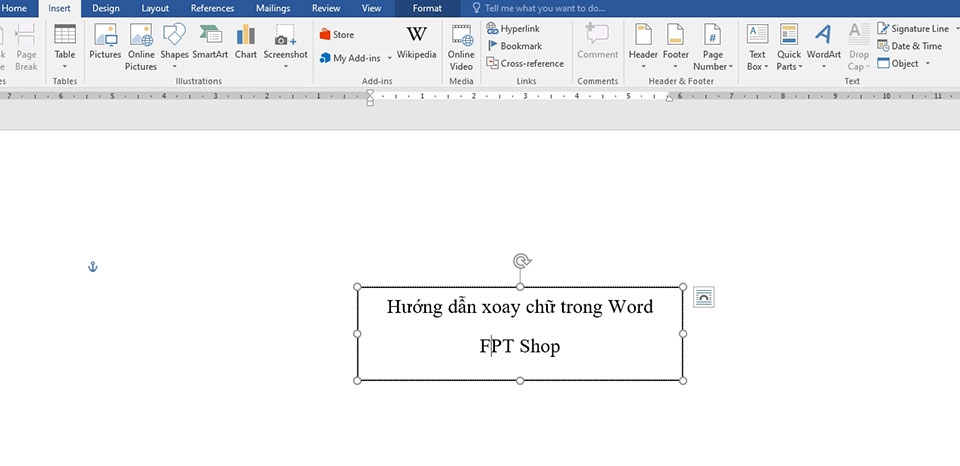Click the first line indent marker on ruler

tap(370, 92)
